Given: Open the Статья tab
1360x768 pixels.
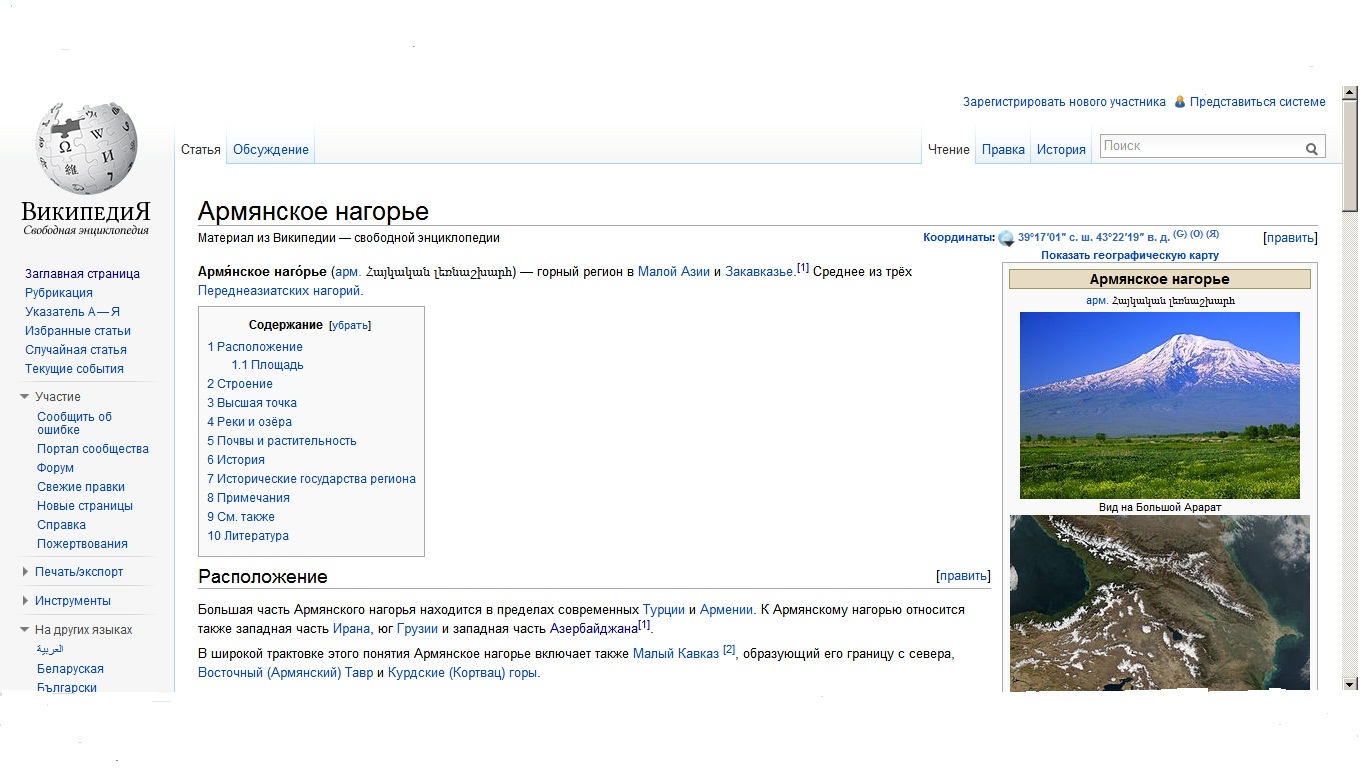Looking at the screenshot, I should 200,150.
